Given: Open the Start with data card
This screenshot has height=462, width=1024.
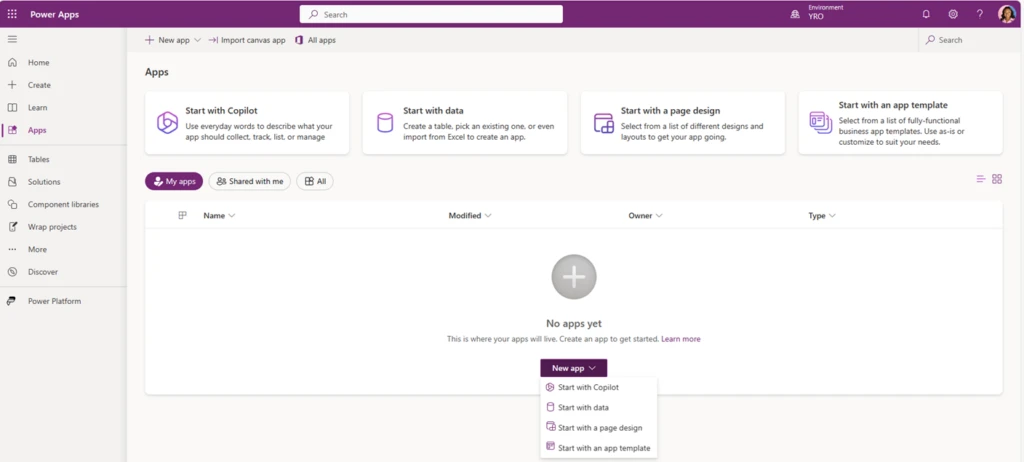Looking at the screenshot, I should (465, 123).
